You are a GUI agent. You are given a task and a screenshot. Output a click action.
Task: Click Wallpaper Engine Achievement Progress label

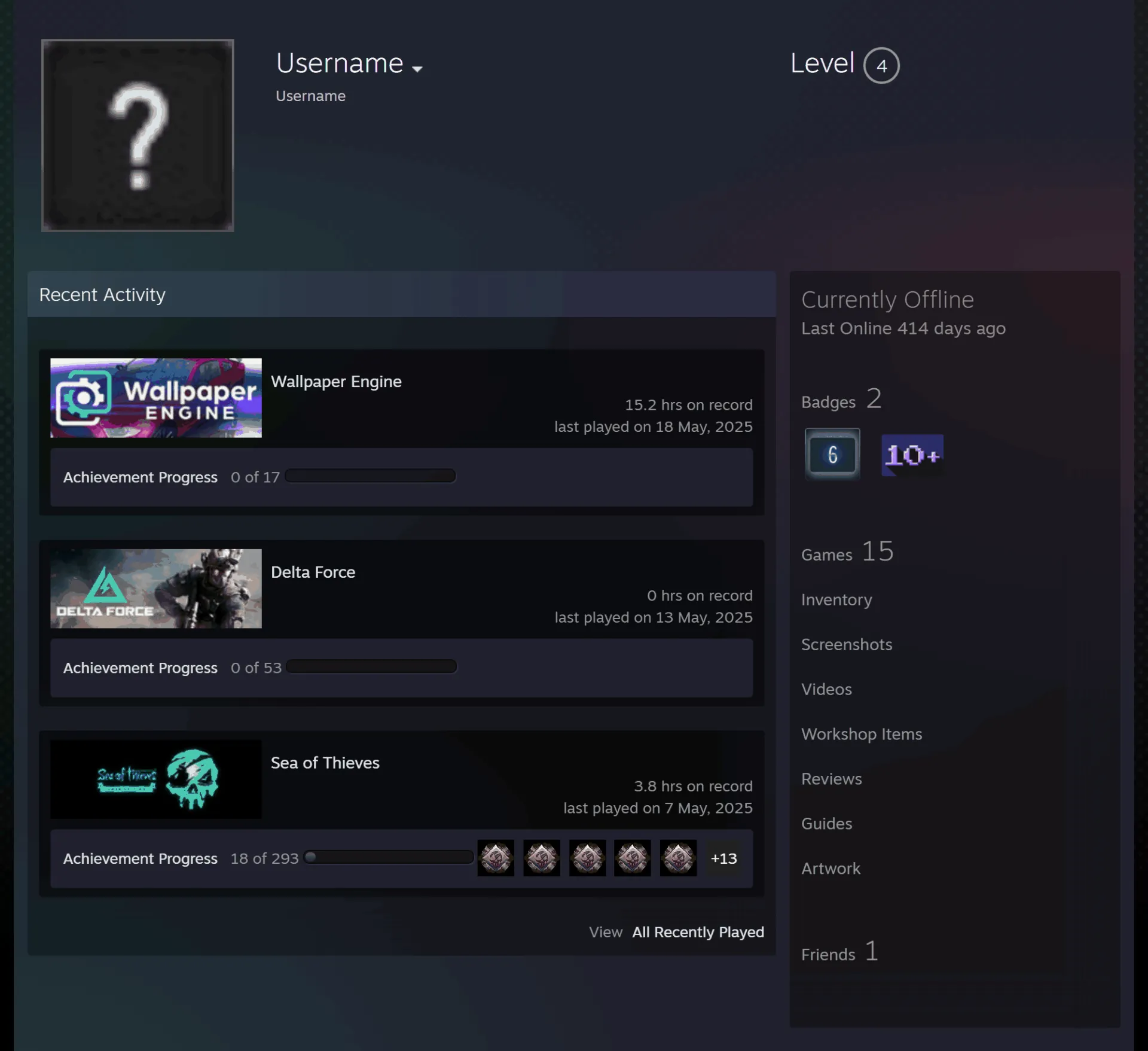coord(141,477)
